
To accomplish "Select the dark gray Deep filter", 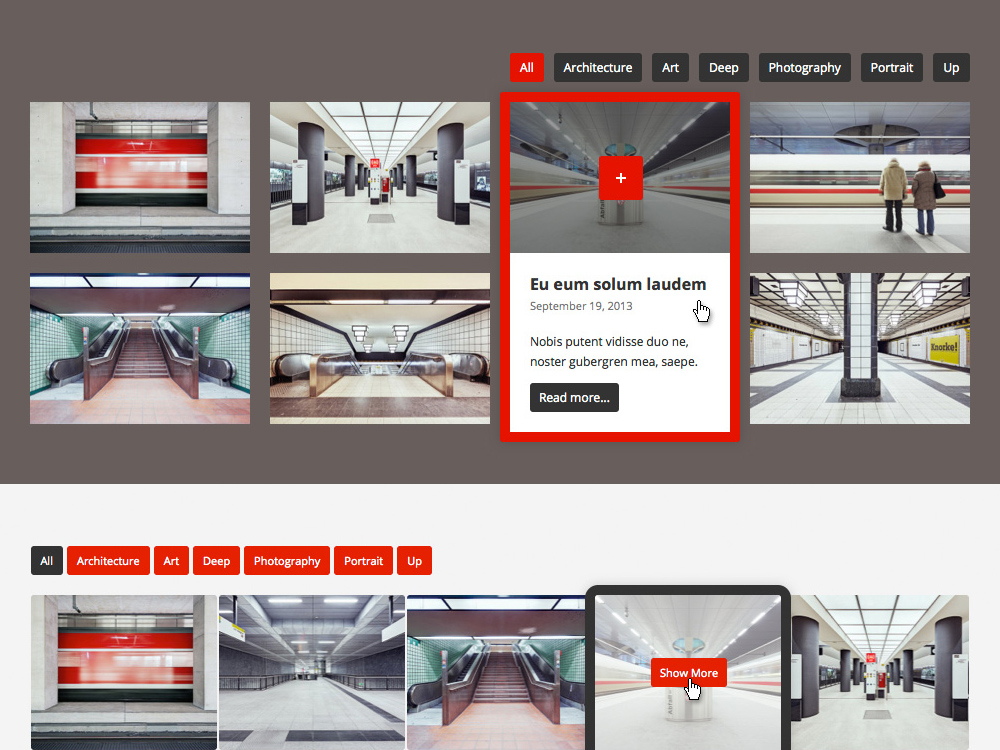I will click(x=723, y=68).
